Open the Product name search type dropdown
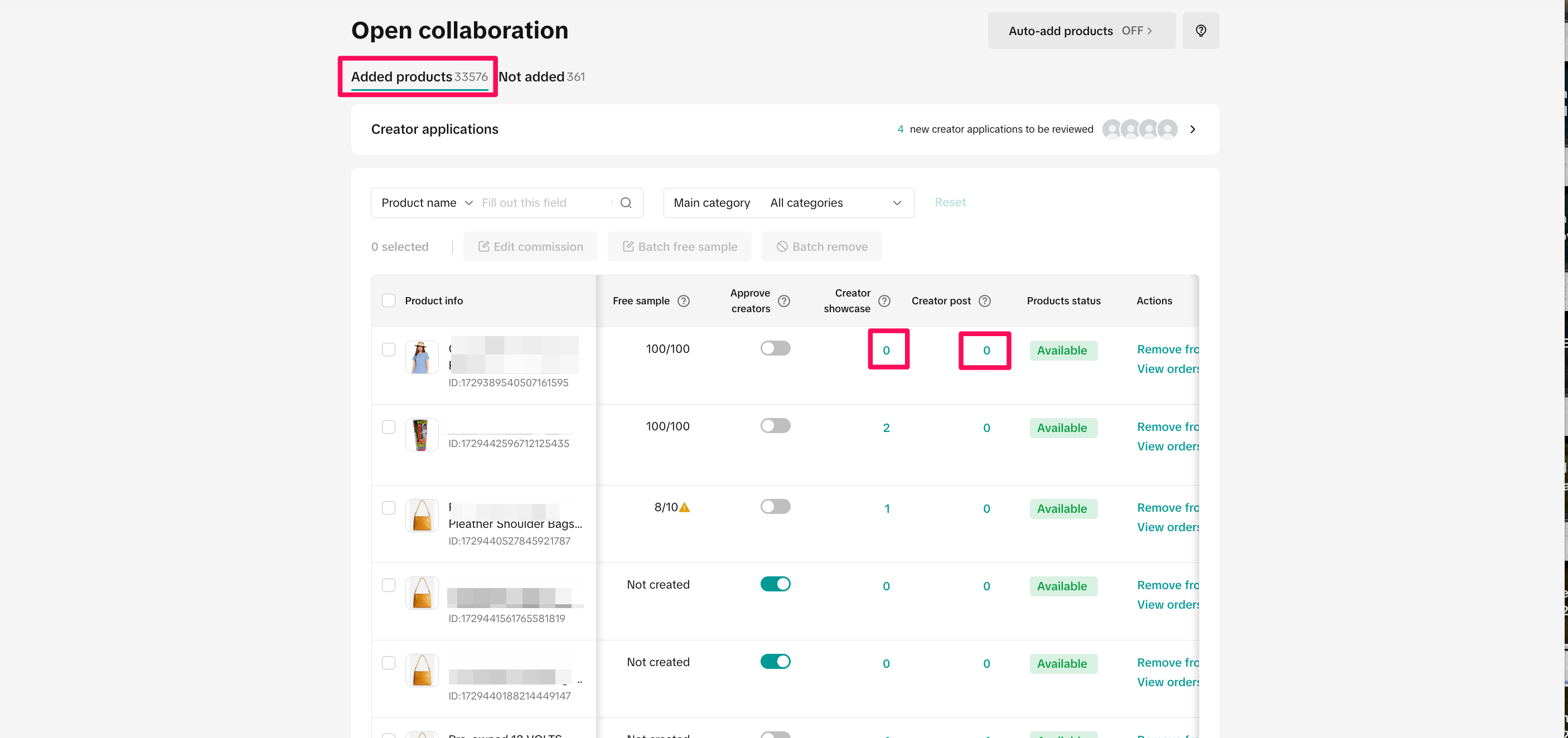1568x738 pixels. (426, 202)
